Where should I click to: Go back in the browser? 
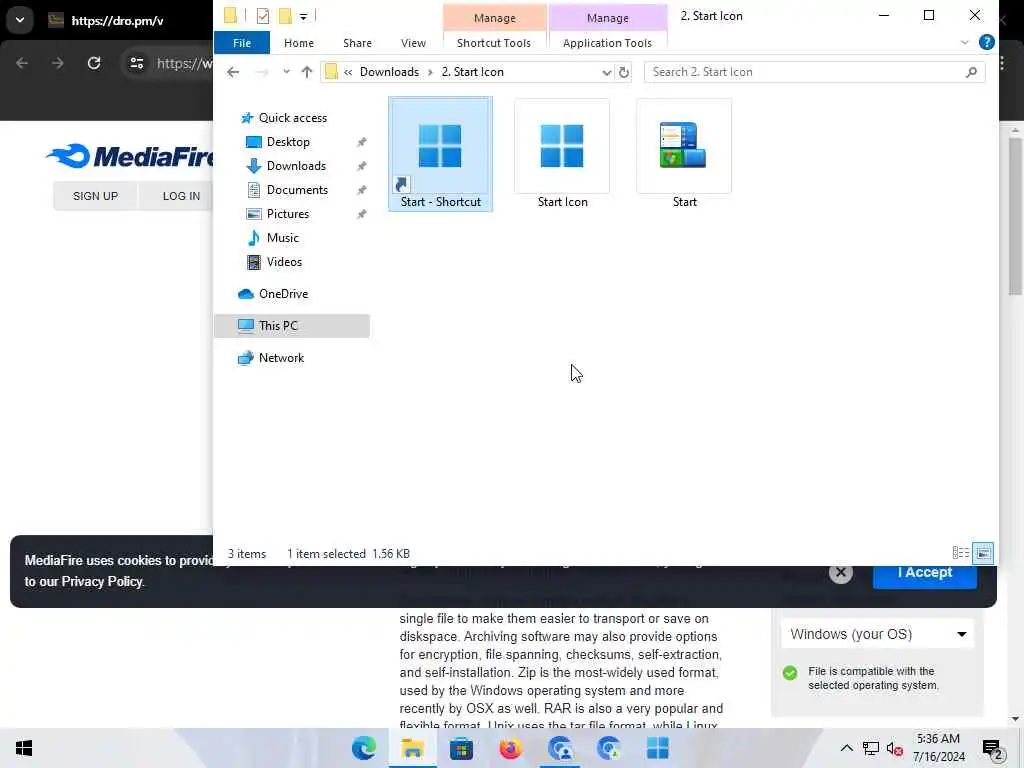[x=22, y=63]
